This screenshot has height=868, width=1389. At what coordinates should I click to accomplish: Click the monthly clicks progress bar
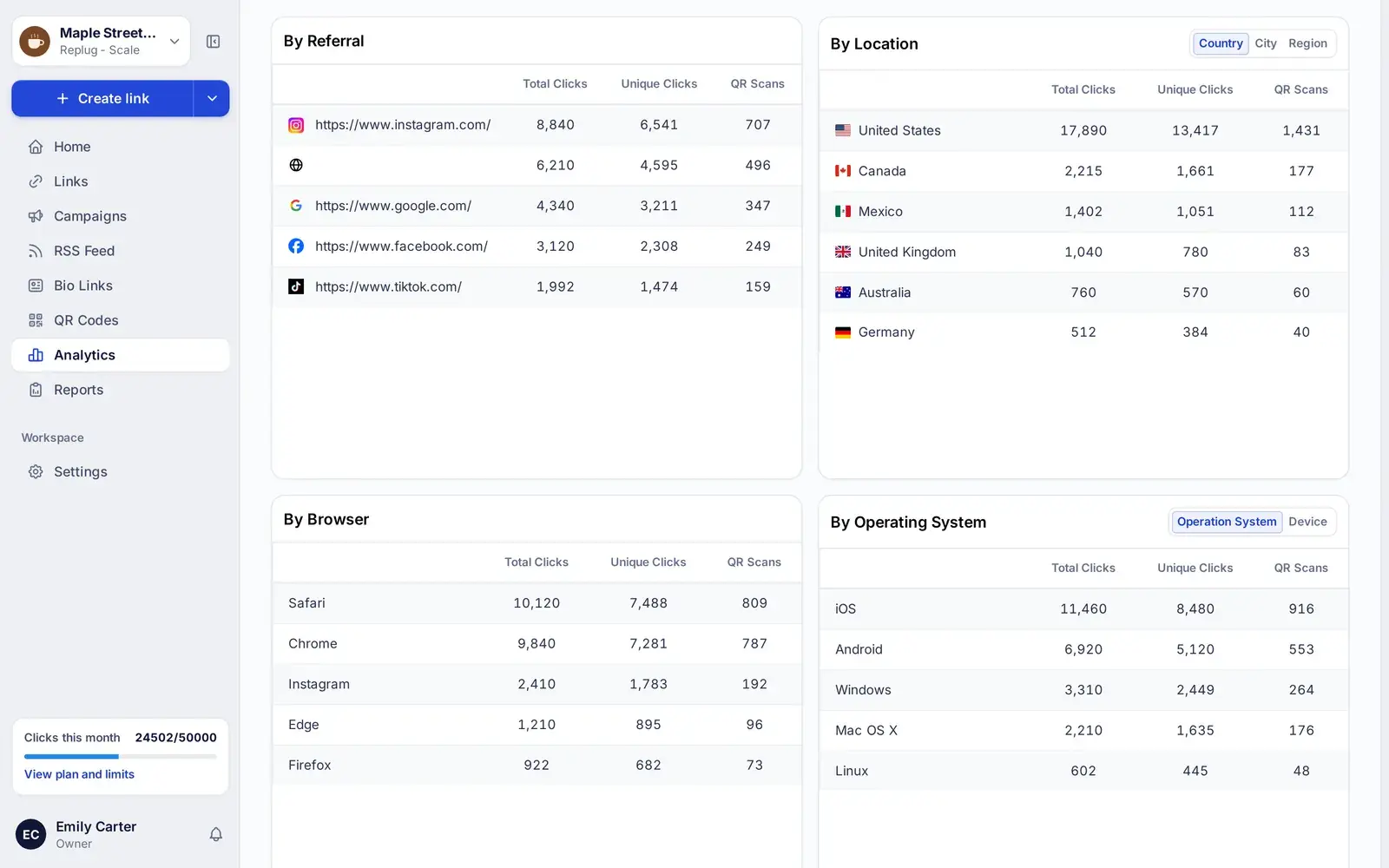pos(121,757)
